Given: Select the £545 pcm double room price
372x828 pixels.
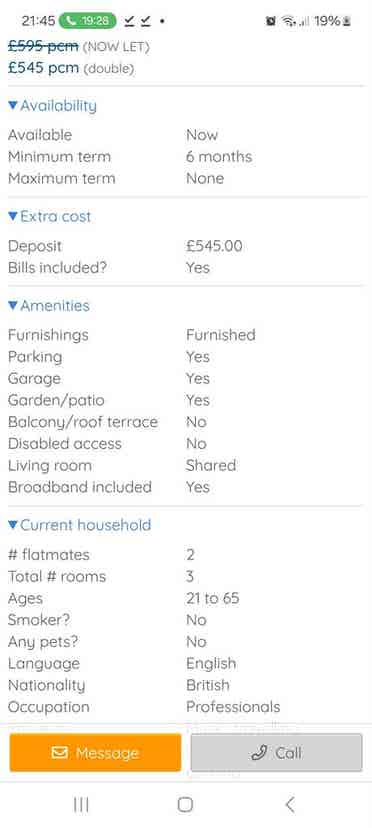Looking at the screenshot, I should tap(44, 68).
